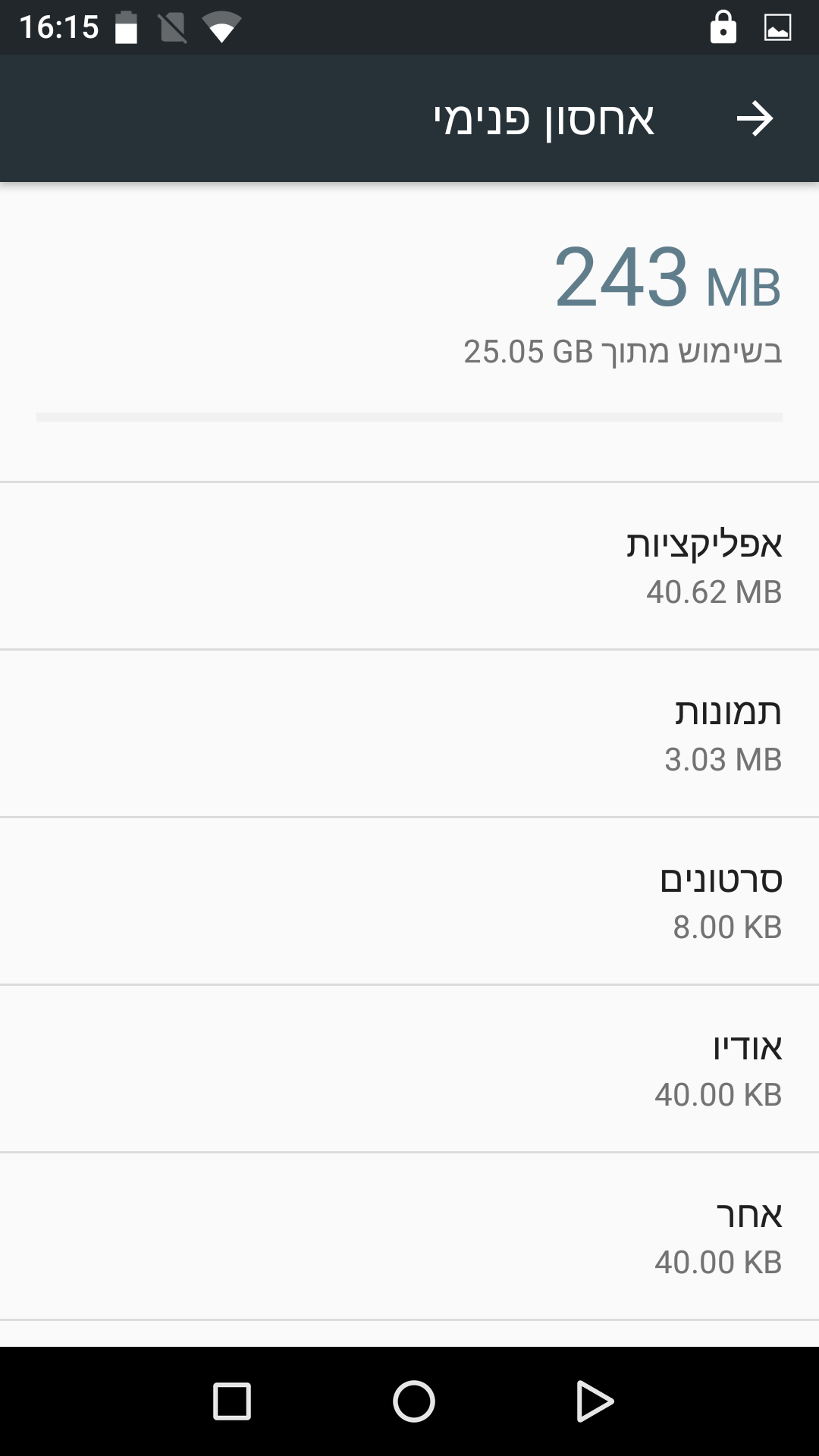Tap the 16:15 clock in the status bar

[59, 28]
